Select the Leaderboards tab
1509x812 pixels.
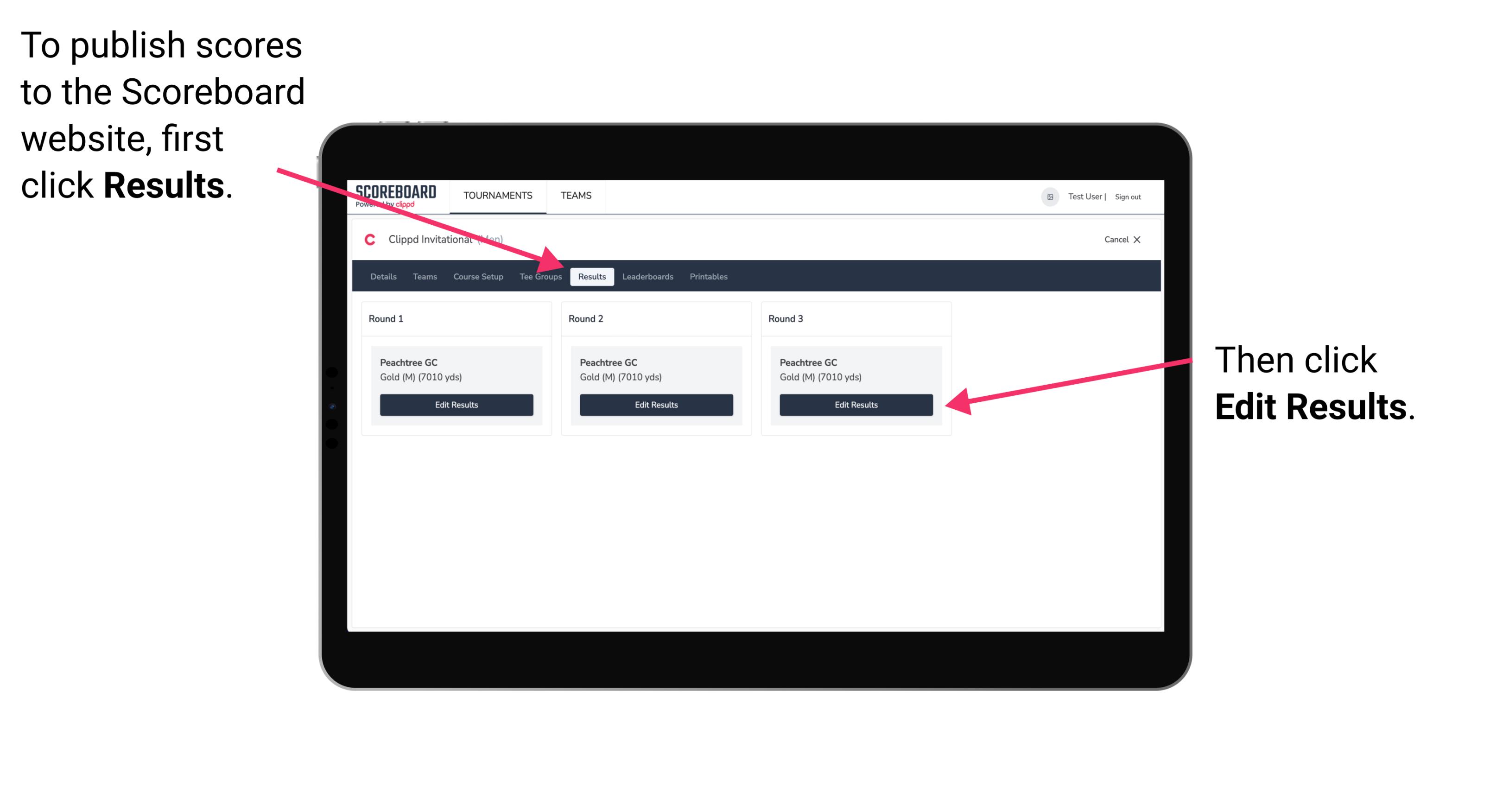(x=648, y=277)
